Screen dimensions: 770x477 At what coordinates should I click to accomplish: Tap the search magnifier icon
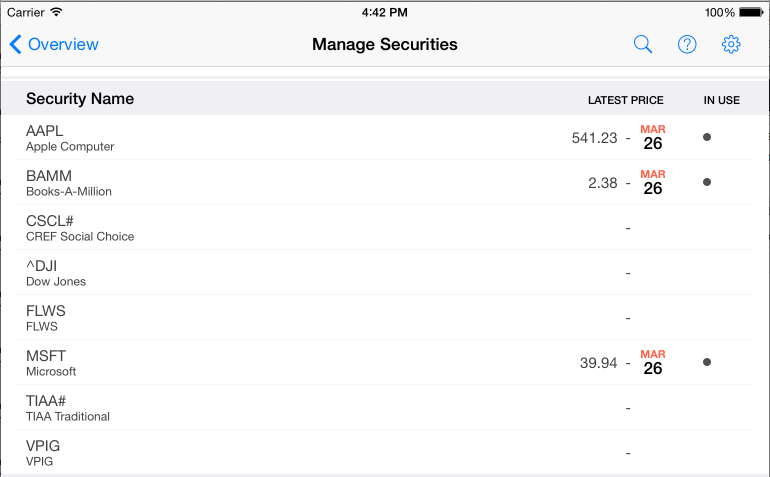[x=643, y=44]
